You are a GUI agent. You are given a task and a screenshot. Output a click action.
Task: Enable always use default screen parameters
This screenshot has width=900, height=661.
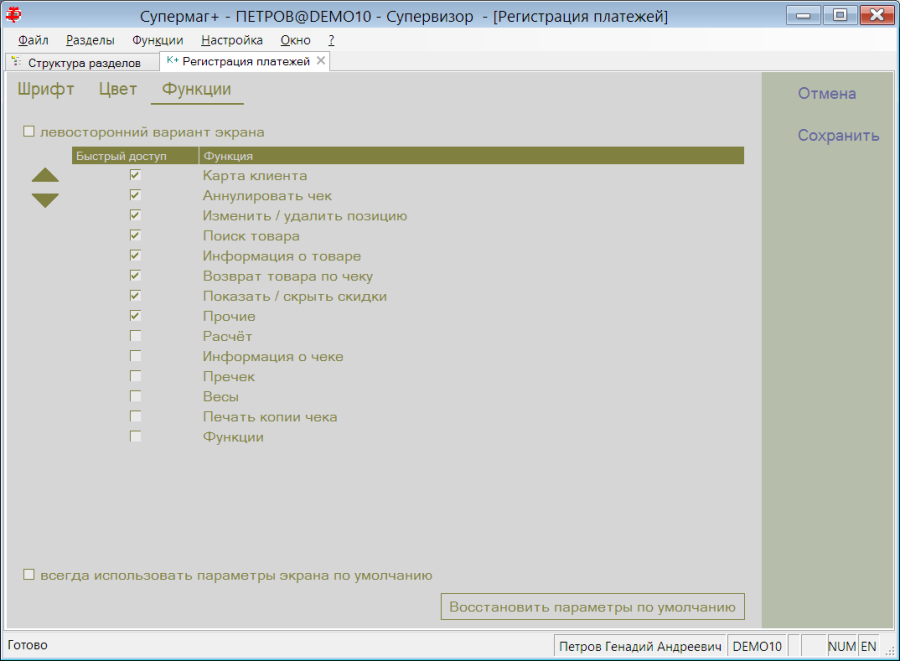click(29, 575)
